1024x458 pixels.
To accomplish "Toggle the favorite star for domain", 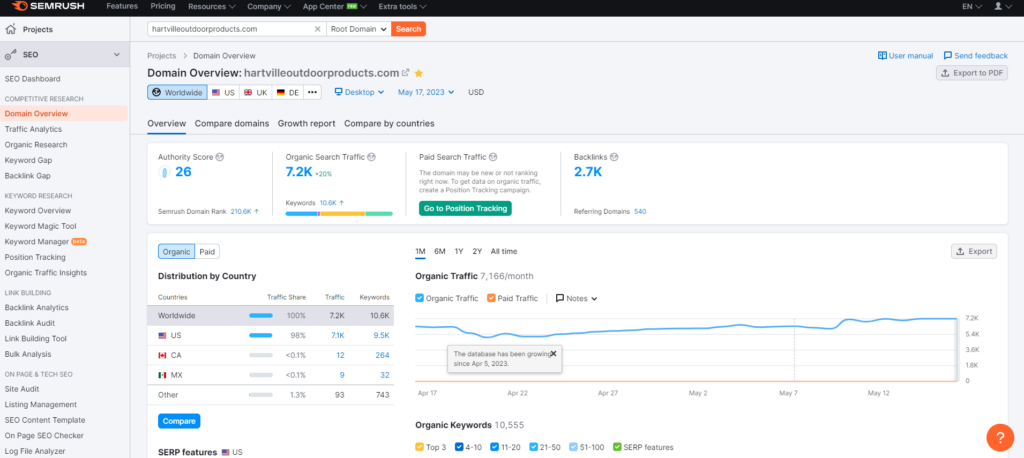I will [x=419, y=73].
